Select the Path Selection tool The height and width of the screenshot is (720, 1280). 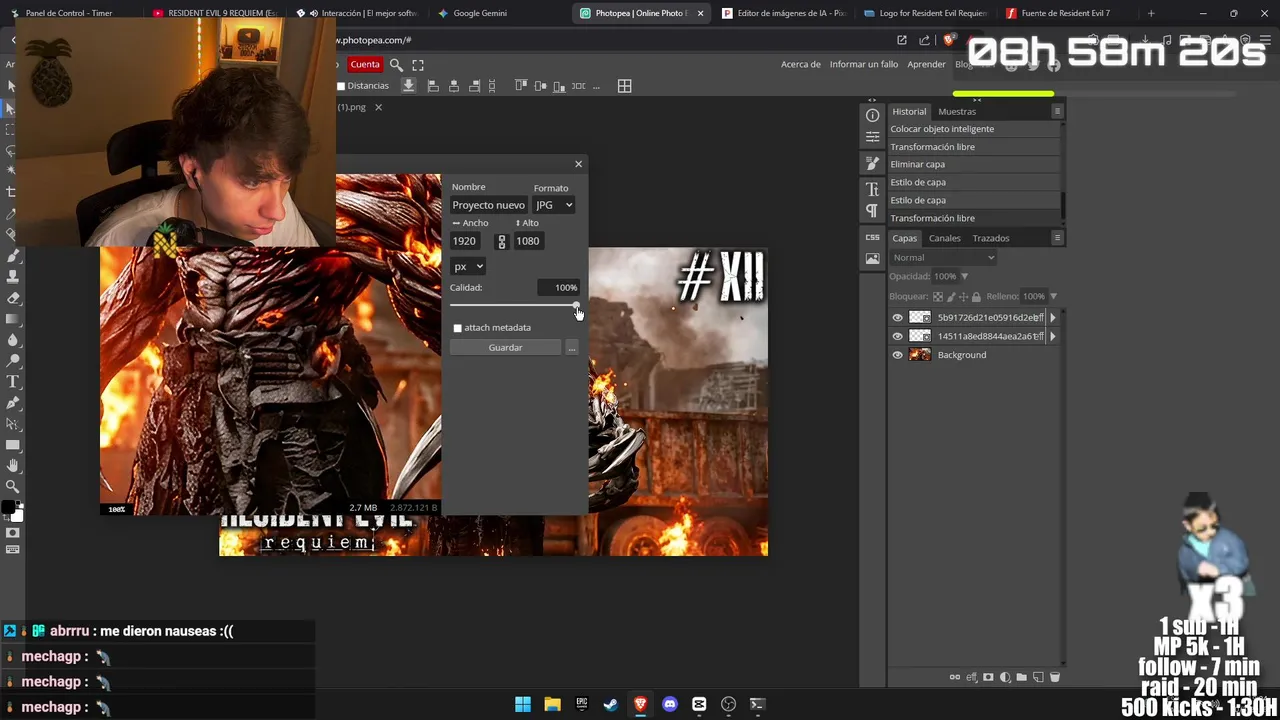click(x=13, y=423)
